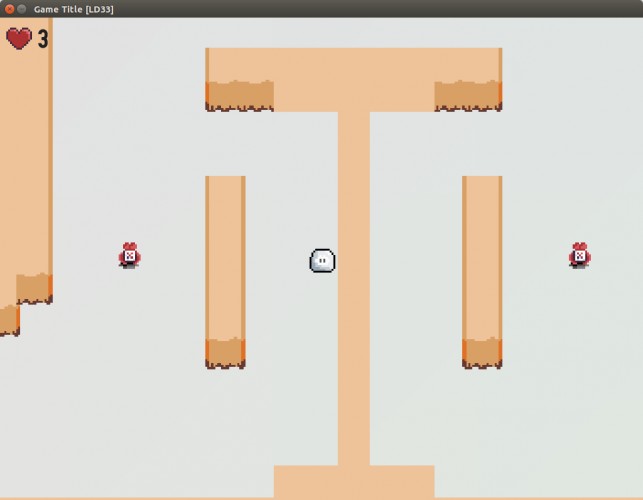The image size is (643, 500).
Task: Click empty floor between the left enemy and left pillar
Action: pos(173,256)
